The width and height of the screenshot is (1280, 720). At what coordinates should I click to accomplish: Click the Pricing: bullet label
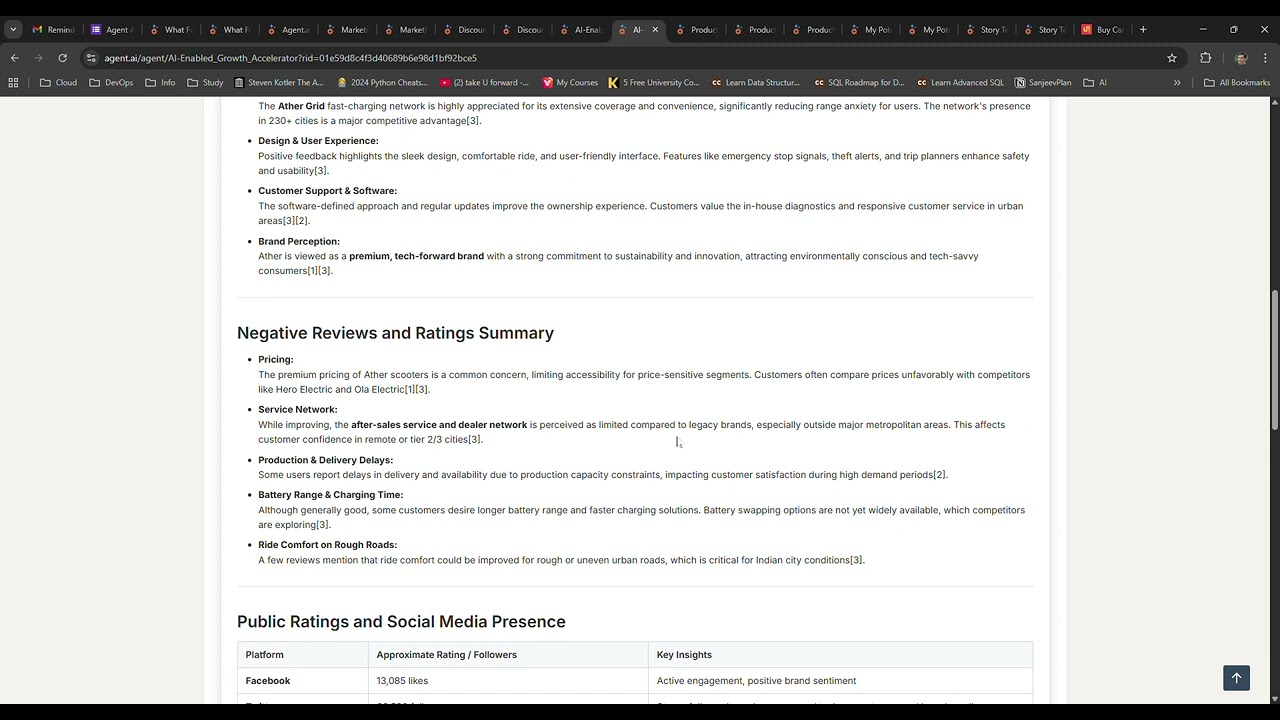point(275,359)
